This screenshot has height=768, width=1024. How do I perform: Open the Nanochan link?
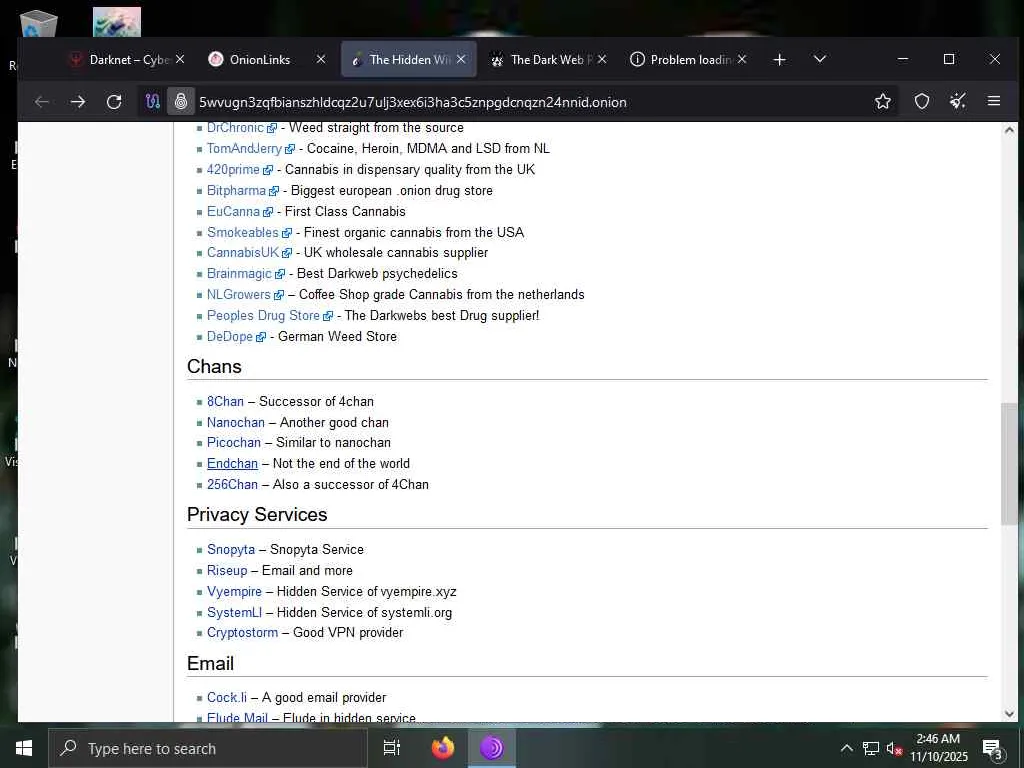pyautogui.click(x=236, y=423)
